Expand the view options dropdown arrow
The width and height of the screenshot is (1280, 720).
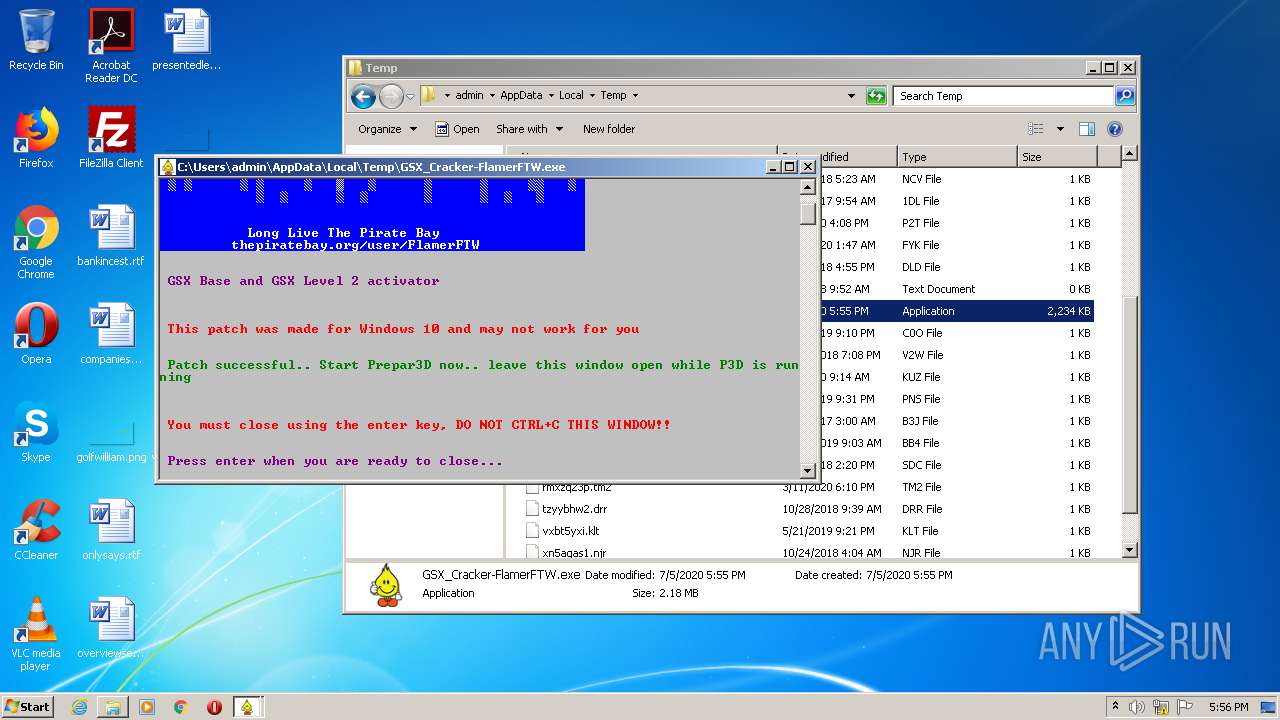(1060, 129)
